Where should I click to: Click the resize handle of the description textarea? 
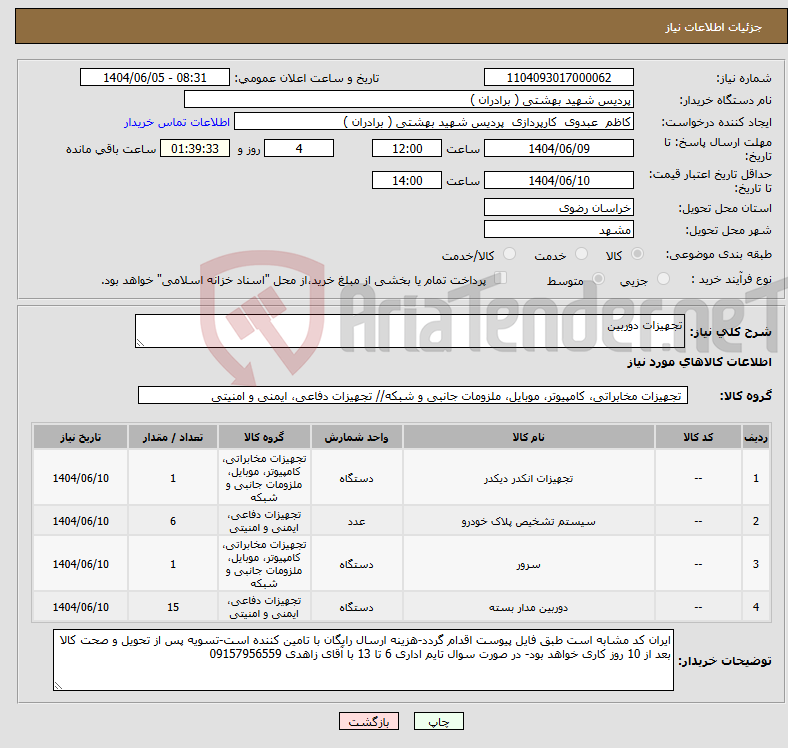tap(140, 342)
